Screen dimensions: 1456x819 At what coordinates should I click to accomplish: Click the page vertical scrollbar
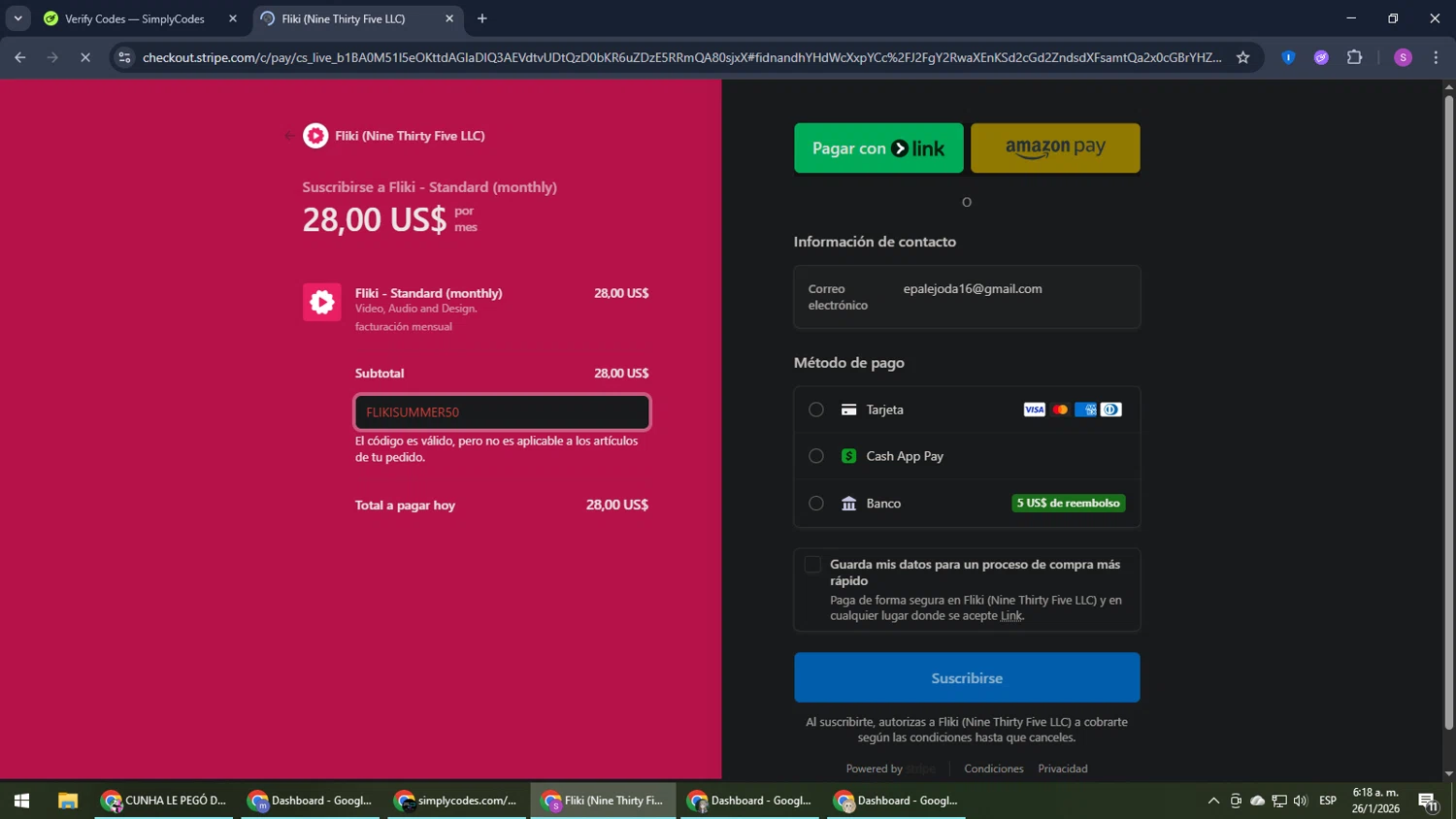pos(1448,411)
